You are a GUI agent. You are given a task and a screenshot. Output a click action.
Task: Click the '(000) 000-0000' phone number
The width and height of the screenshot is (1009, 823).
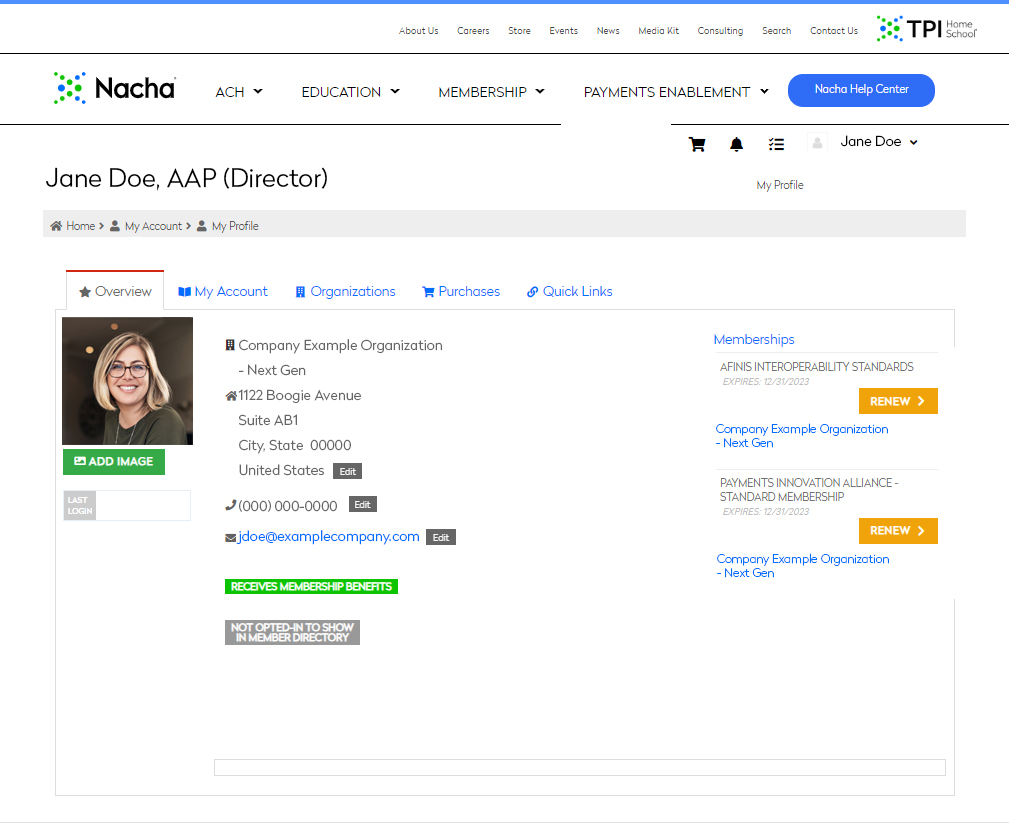(x=288, y=506)
